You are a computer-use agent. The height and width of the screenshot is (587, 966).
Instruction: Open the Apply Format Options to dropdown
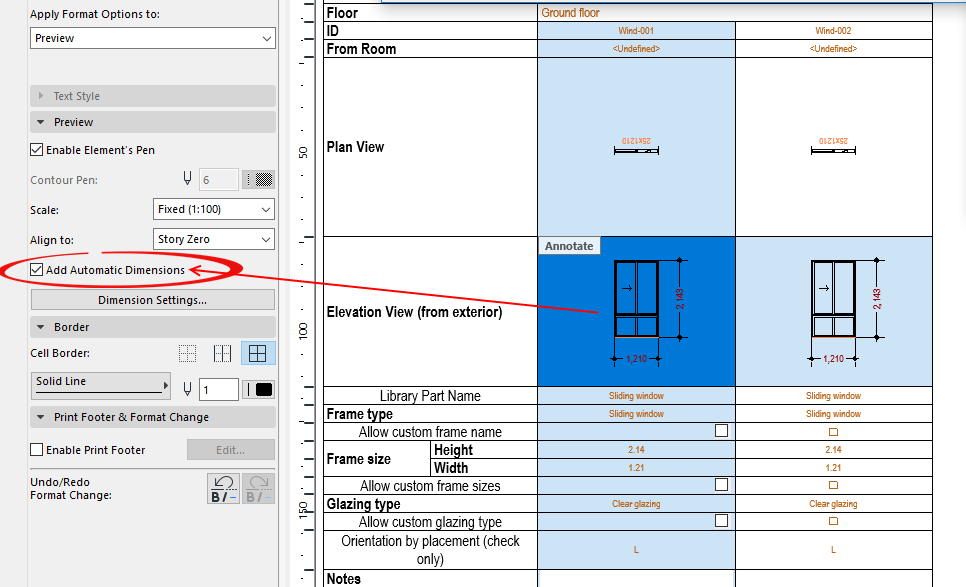(152, 38)
